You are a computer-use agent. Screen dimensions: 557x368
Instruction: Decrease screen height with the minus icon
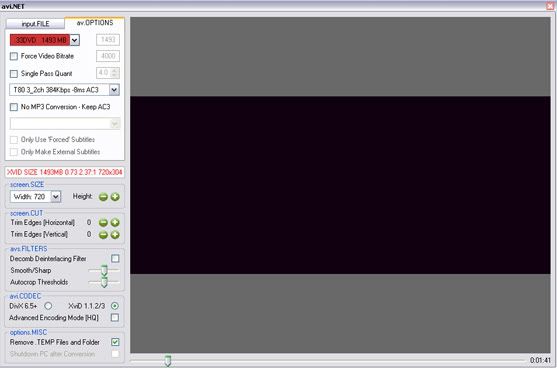tap(103, 197)
